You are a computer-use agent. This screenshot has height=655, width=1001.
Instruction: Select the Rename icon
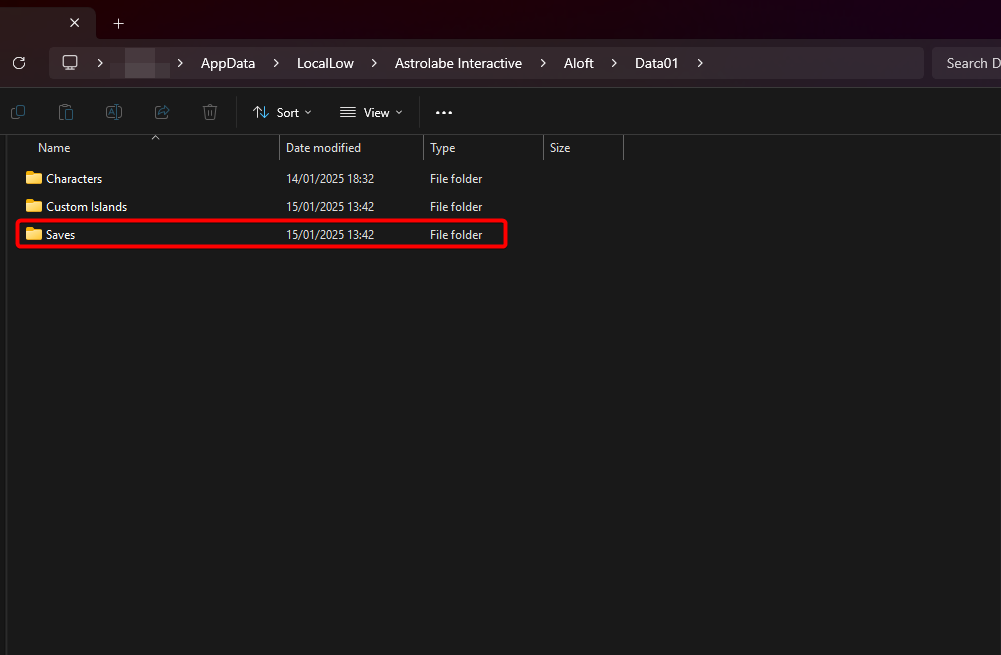point(113,112)
